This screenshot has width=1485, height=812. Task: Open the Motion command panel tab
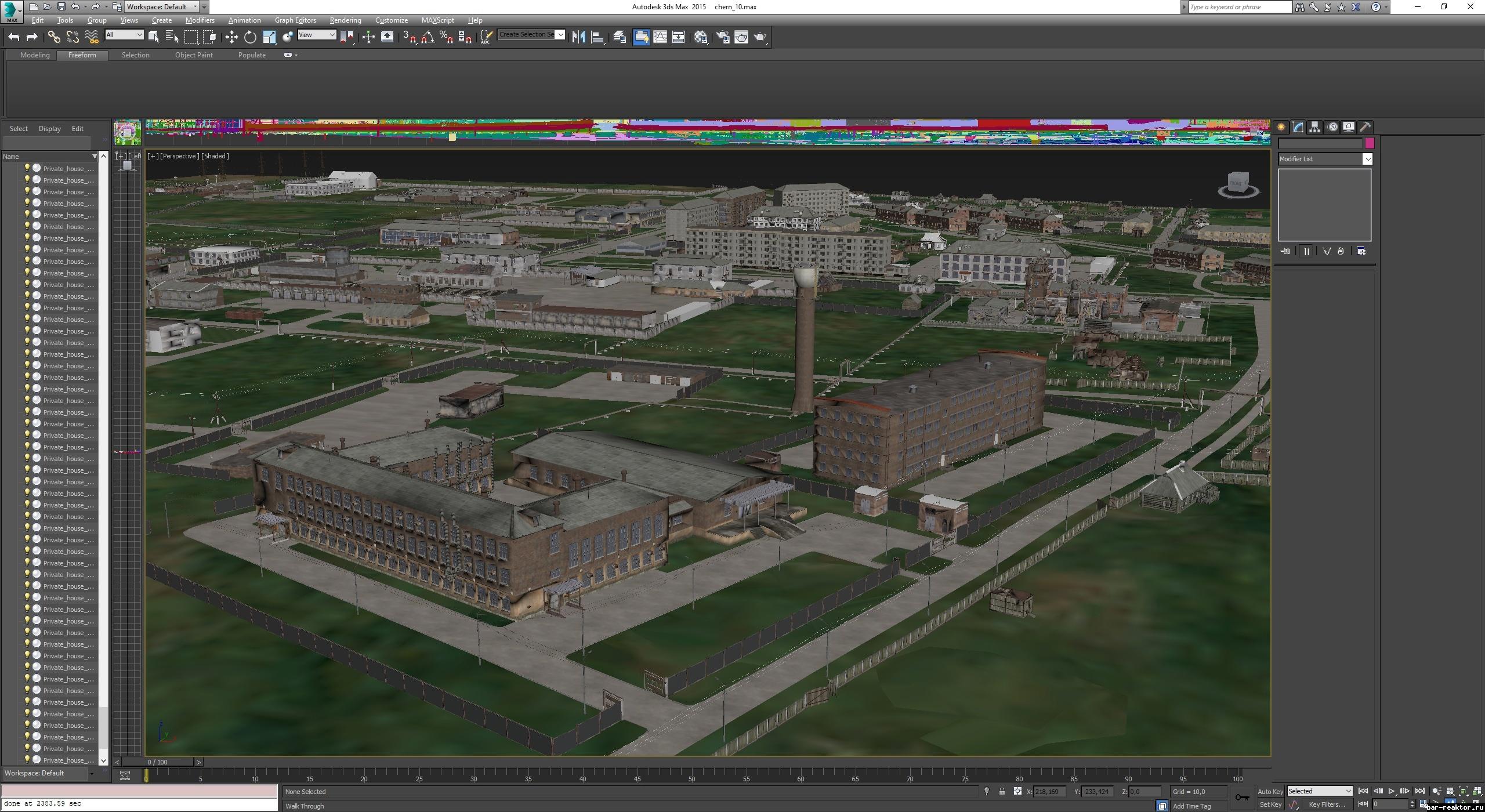coord(1332,127)
